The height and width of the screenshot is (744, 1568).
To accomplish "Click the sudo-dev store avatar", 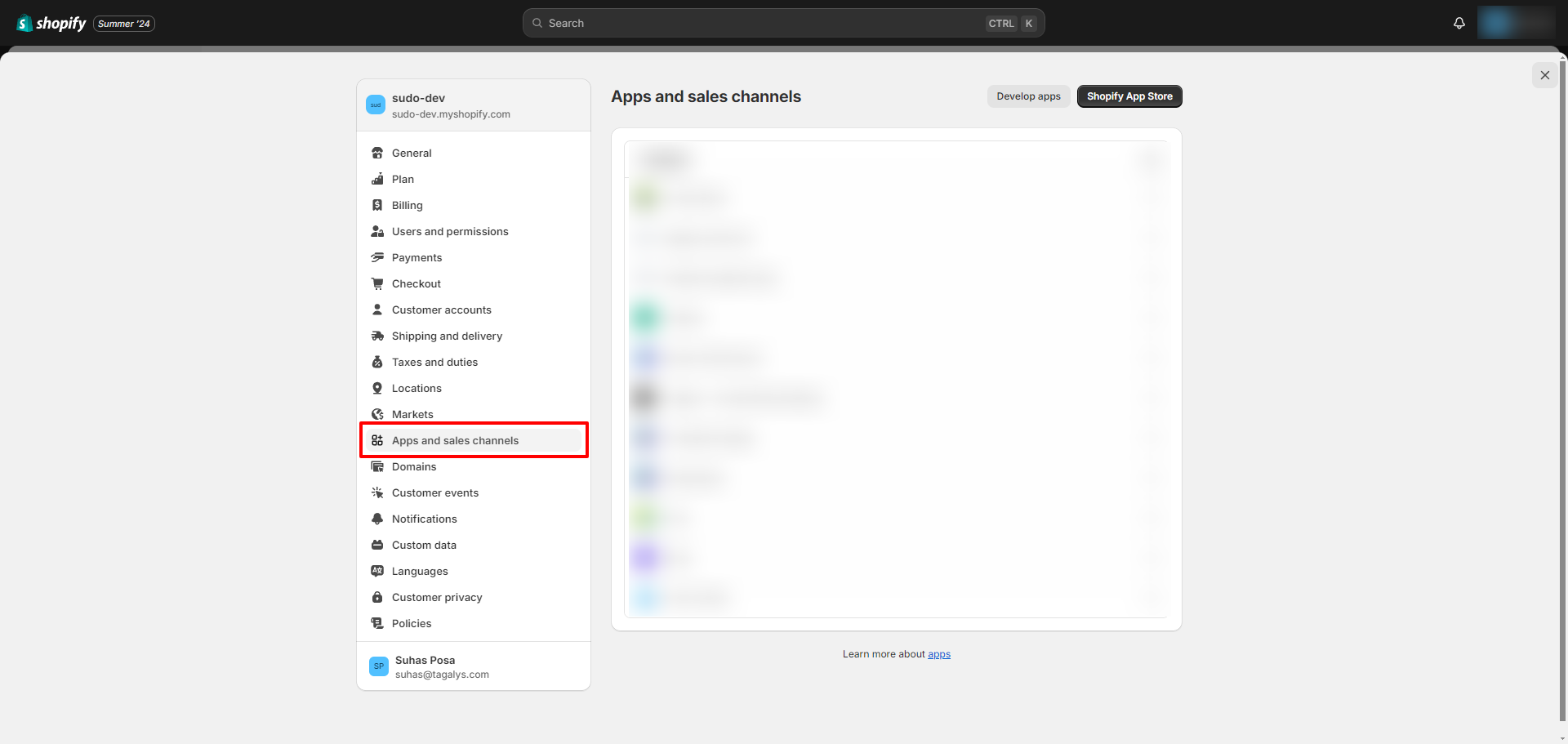I will coord(376,105).
